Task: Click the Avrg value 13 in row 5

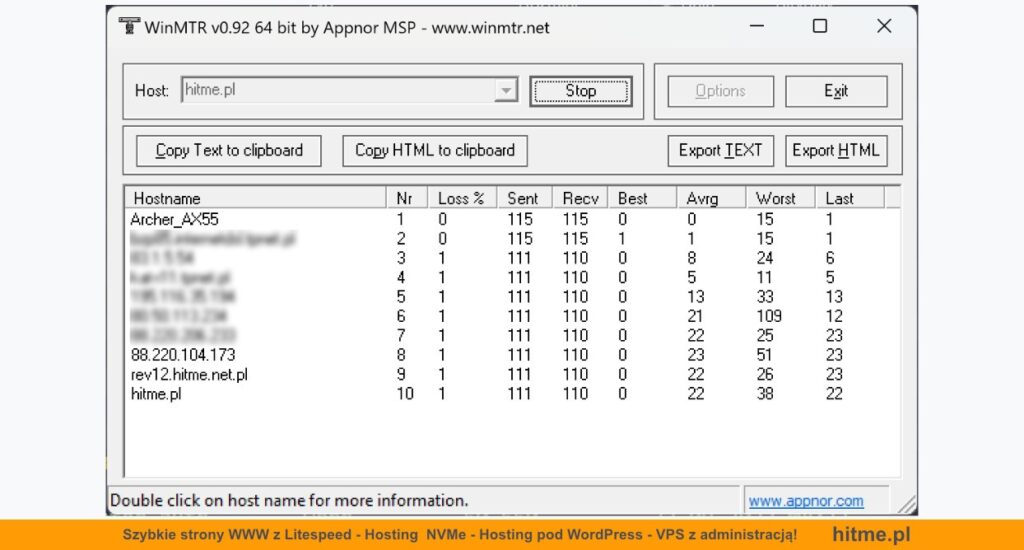Action: point(695,297)
